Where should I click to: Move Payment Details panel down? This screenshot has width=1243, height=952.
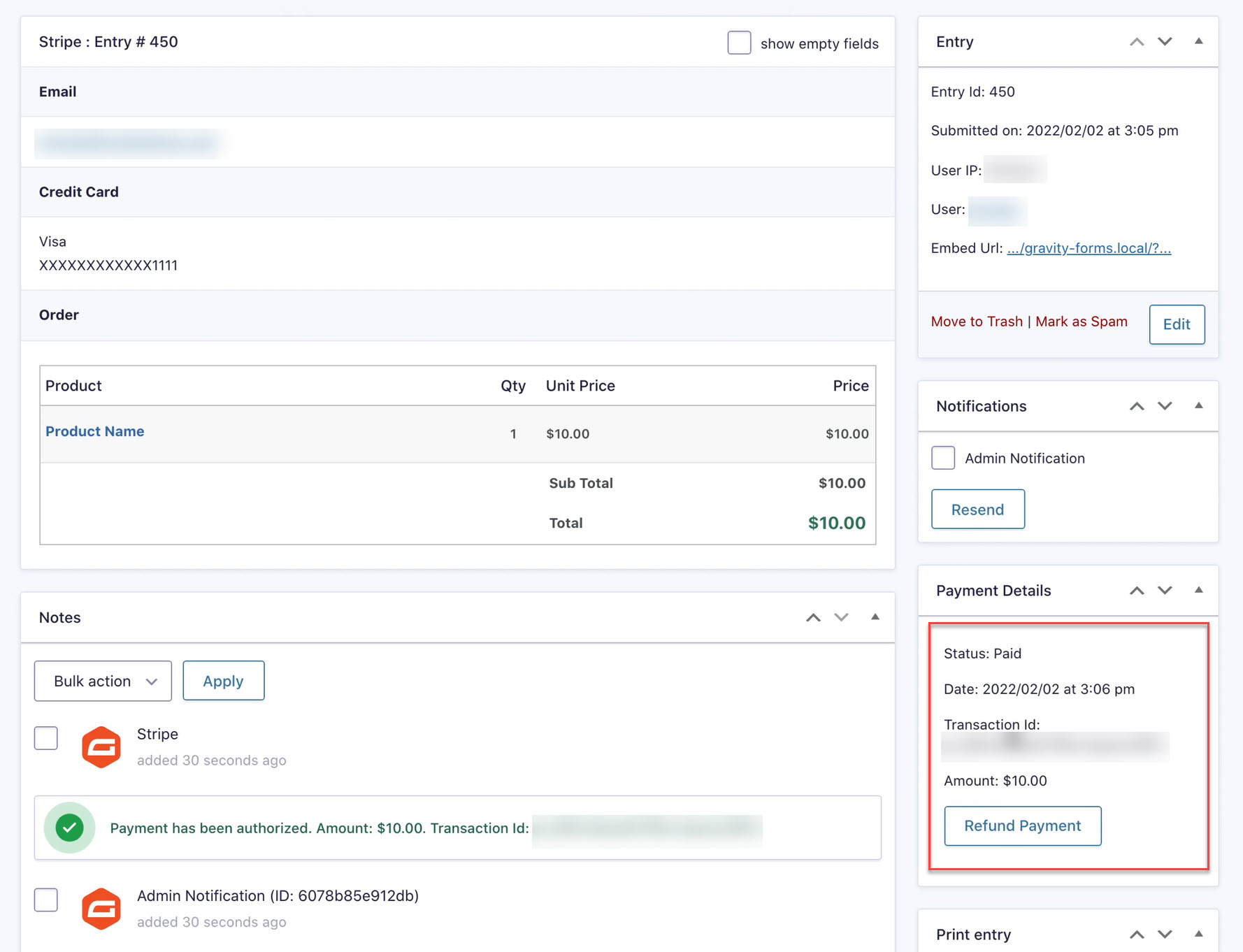click(x=1165, y=591)
